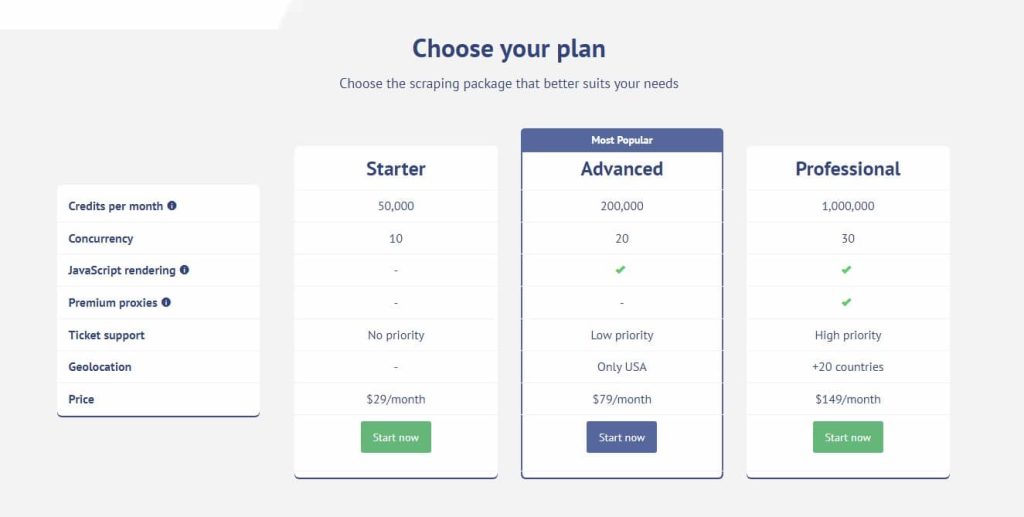Click the Choose your plan title

[x=509, y=49]
